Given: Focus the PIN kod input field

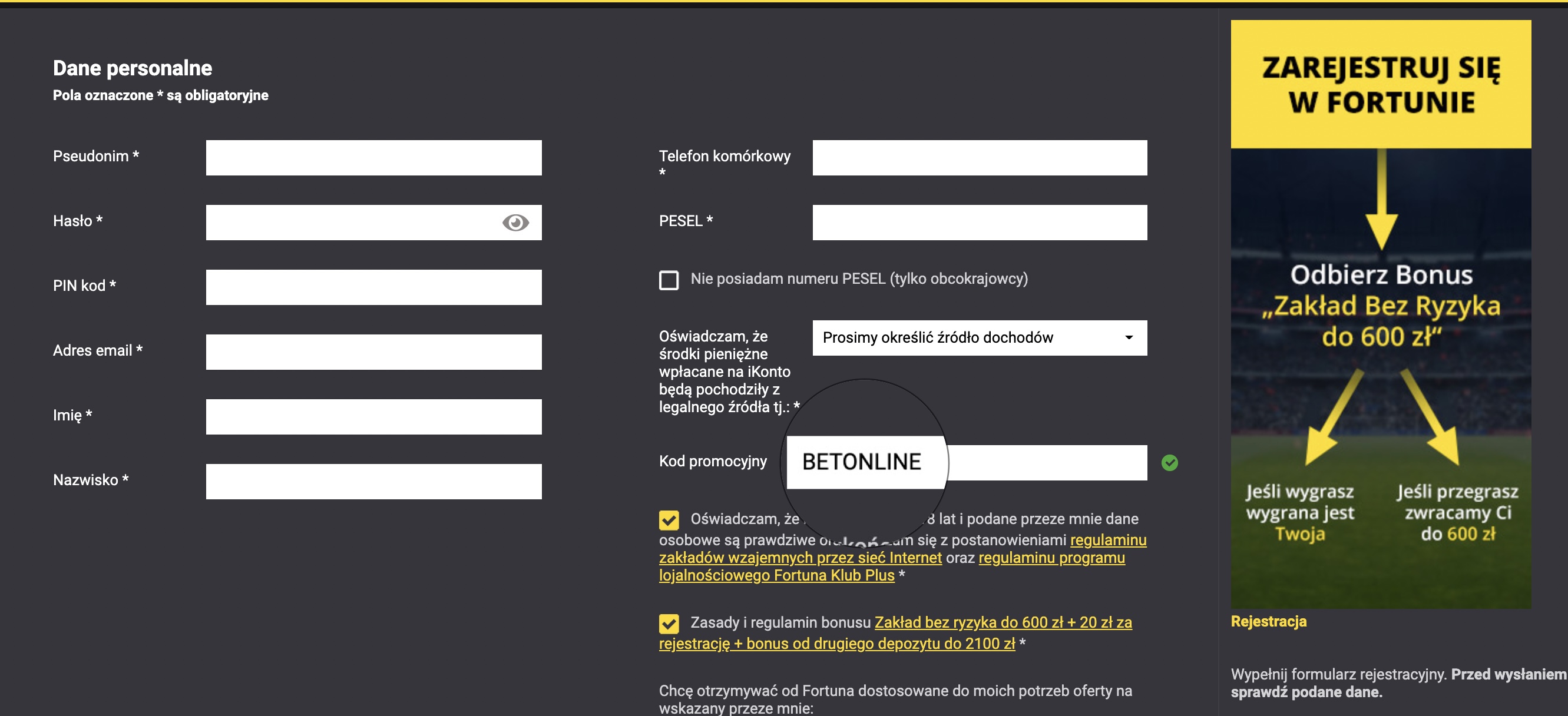Looking at the screenshot, I should click(x=373, y=287).
